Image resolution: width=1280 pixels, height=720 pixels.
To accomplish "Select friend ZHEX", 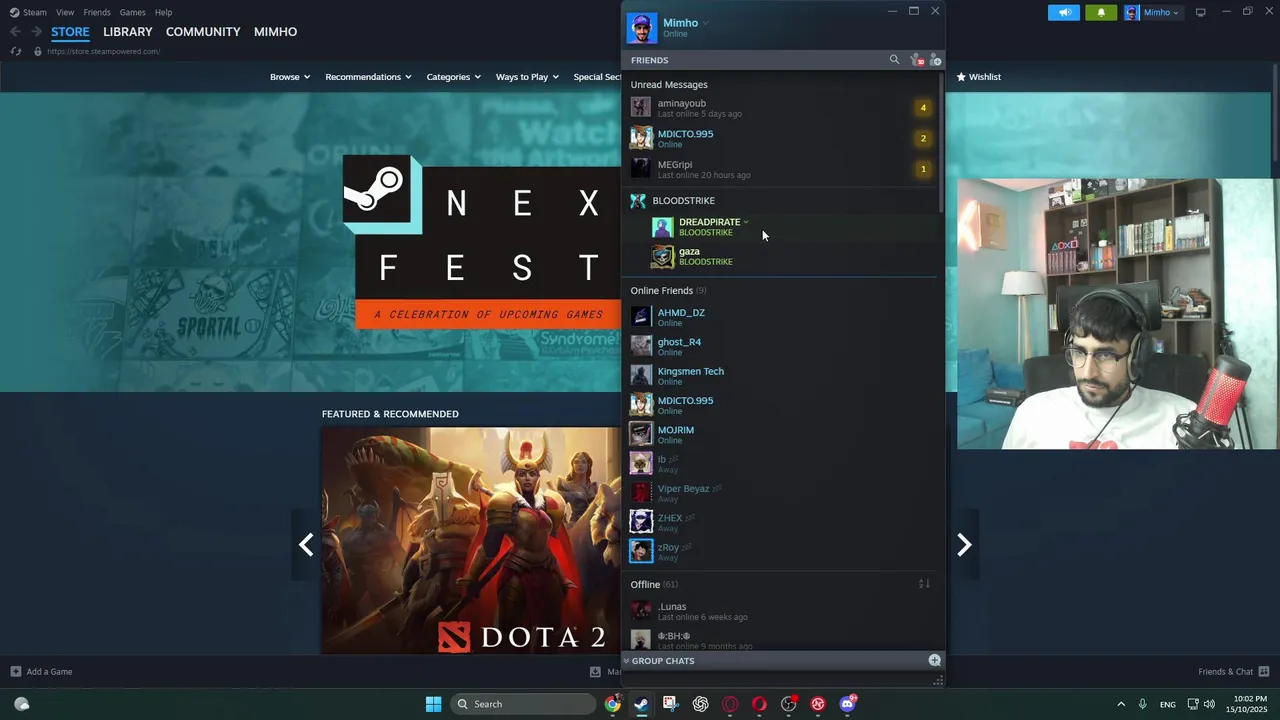I will [x=780, y=522].
